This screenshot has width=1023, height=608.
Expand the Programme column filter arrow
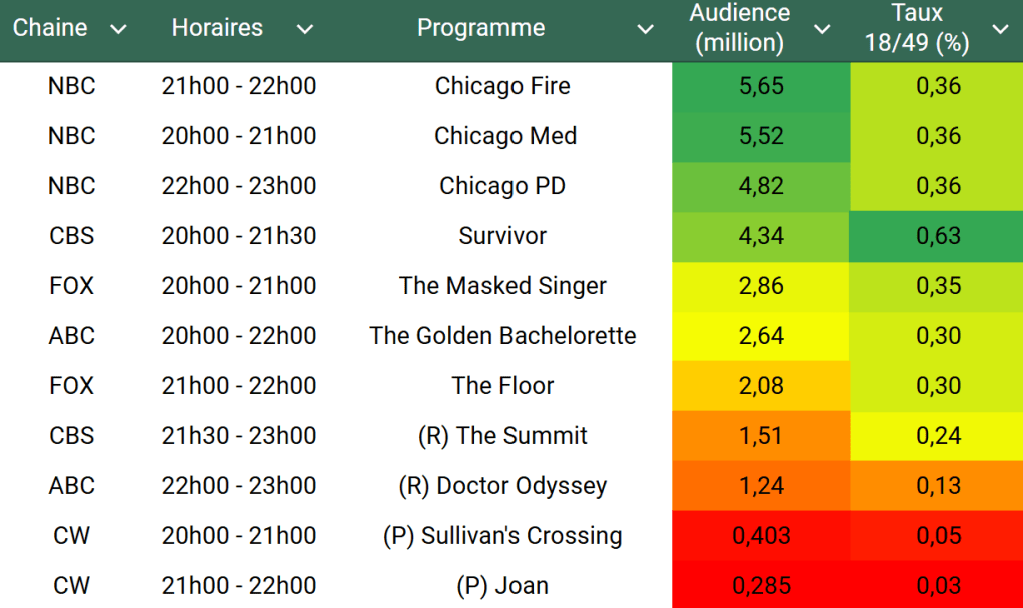pyautogui.click(x=645, y=29)
